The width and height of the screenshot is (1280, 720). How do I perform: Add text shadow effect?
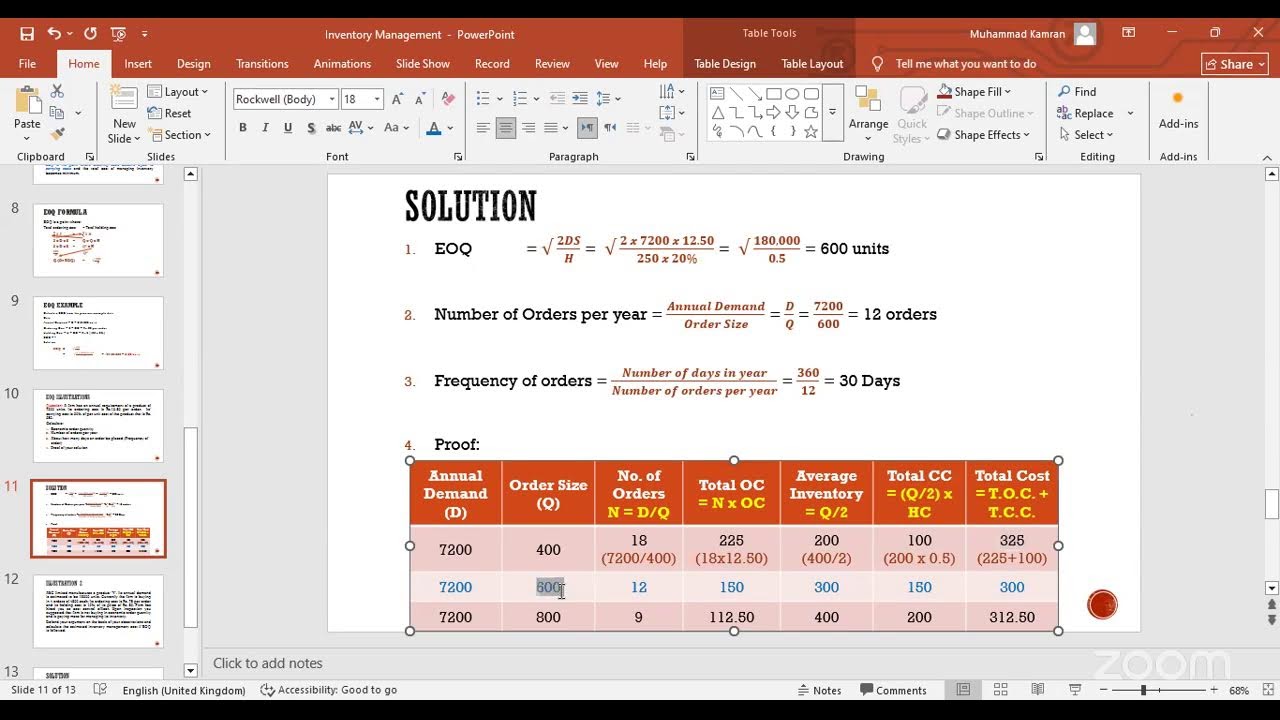[x=311, y=128]
